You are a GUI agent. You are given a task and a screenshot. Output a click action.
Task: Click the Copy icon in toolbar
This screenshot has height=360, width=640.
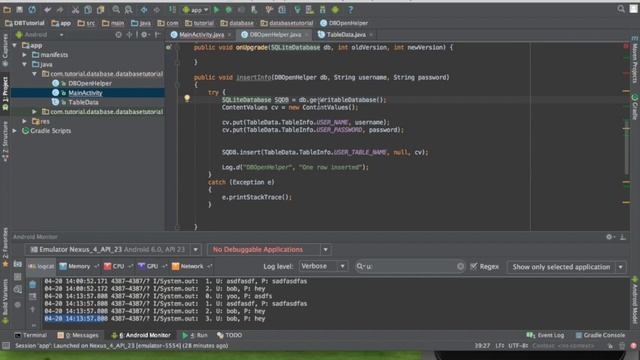pos(88,9)
